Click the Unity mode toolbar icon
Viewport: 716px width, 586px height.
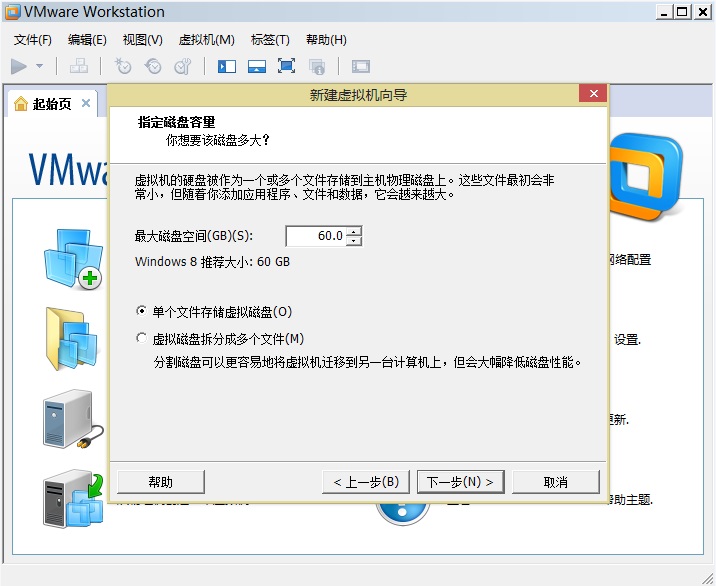[317, 67]
